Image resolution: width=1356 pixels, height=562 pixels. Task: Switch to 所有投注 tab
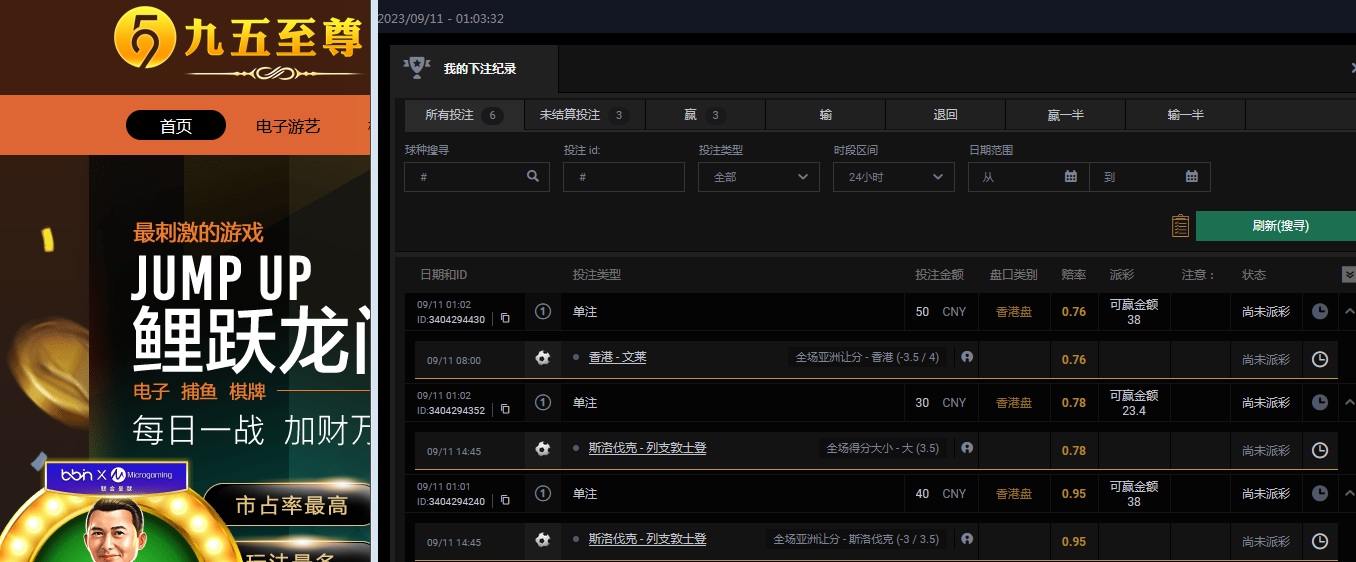pyautogui.click(x=464, y=115)
